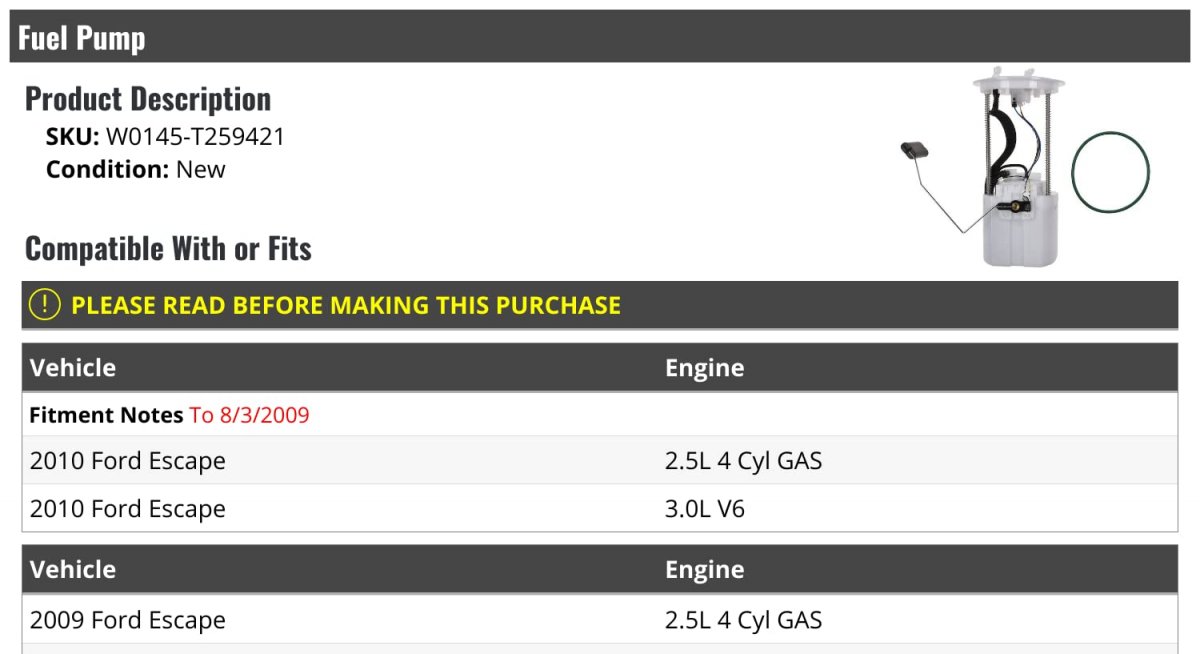Click the green O-ring seal in image
Image resolution: width=1200 pixels, height=654 pixels.
click(1110, 172)
